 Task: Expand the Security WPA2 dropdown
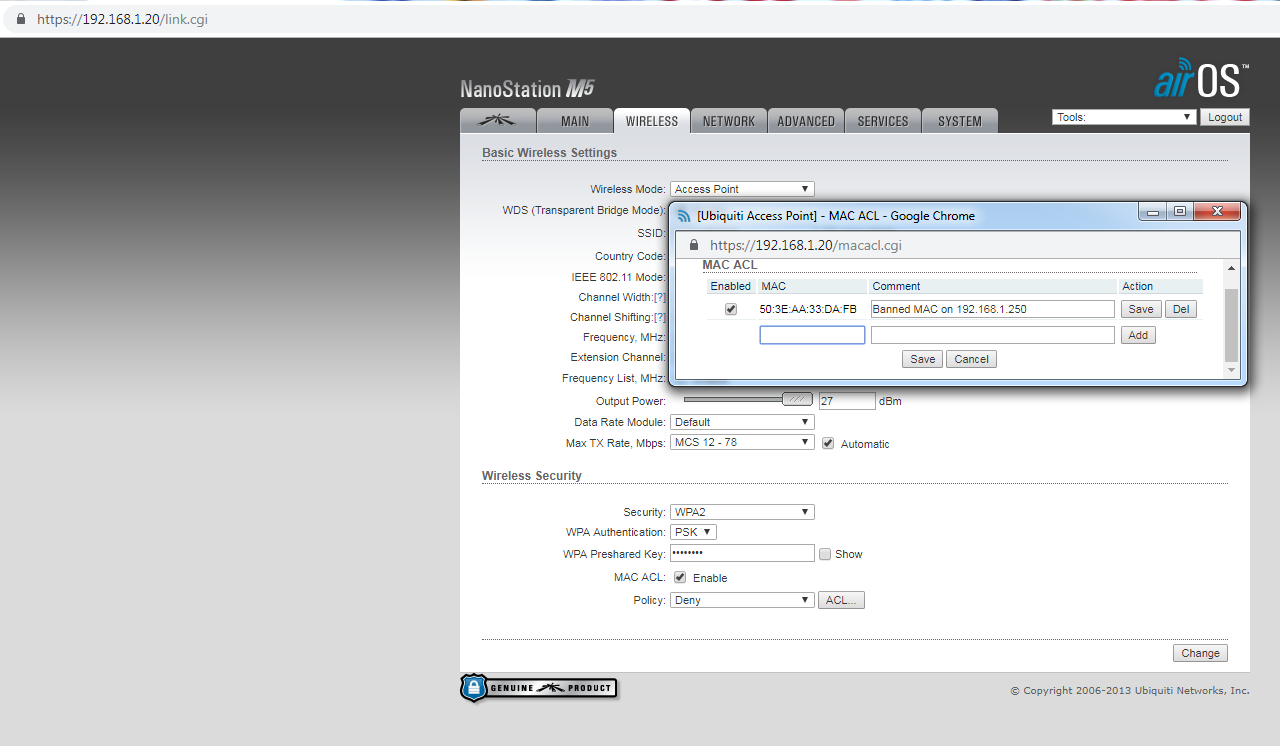(x=742, y=512)
